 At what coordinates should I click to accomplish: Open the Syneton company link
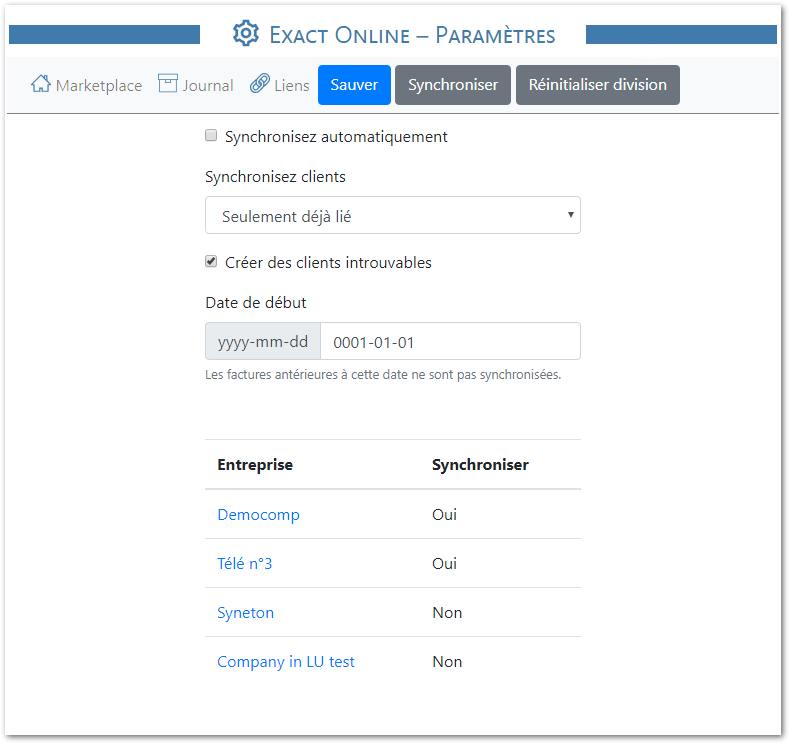pyautogui.click(x=246, y=613)
